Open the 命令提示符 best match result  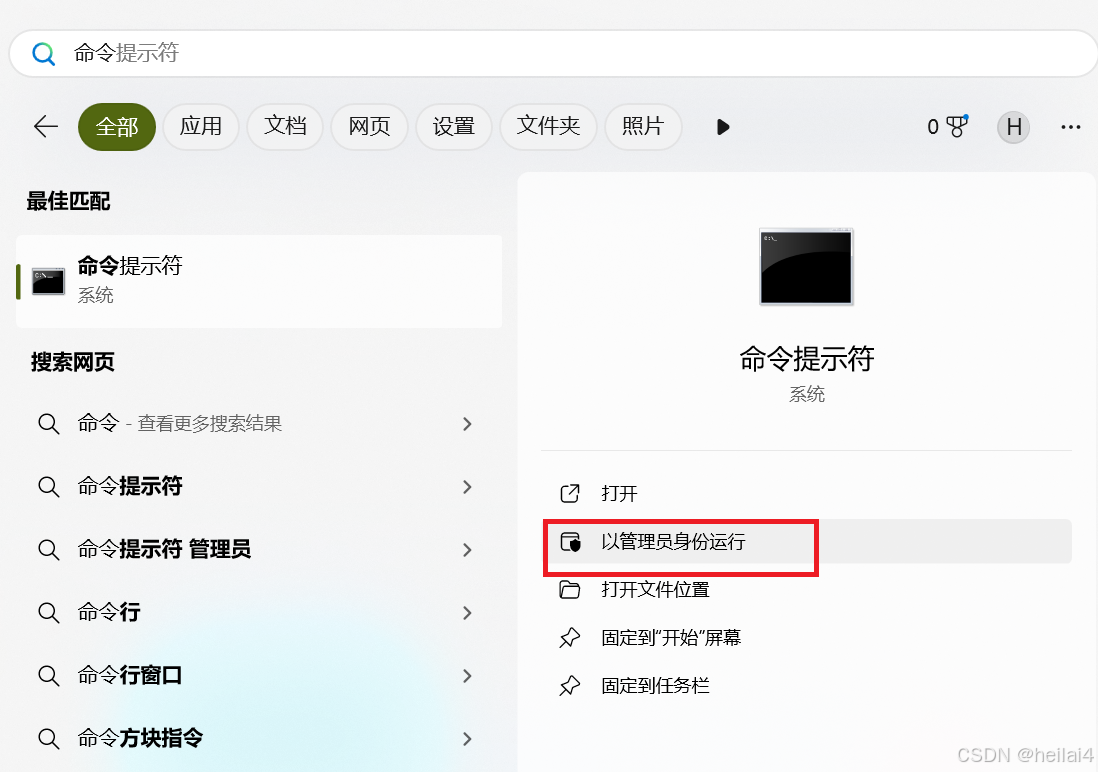[259, 281]
